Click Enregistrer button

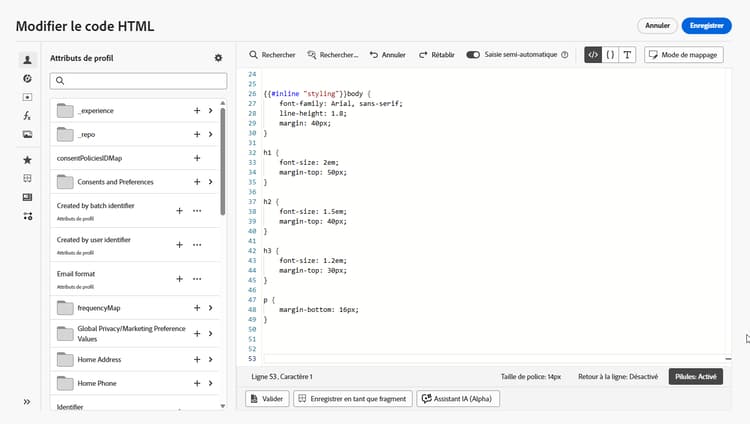coord(706,26)
